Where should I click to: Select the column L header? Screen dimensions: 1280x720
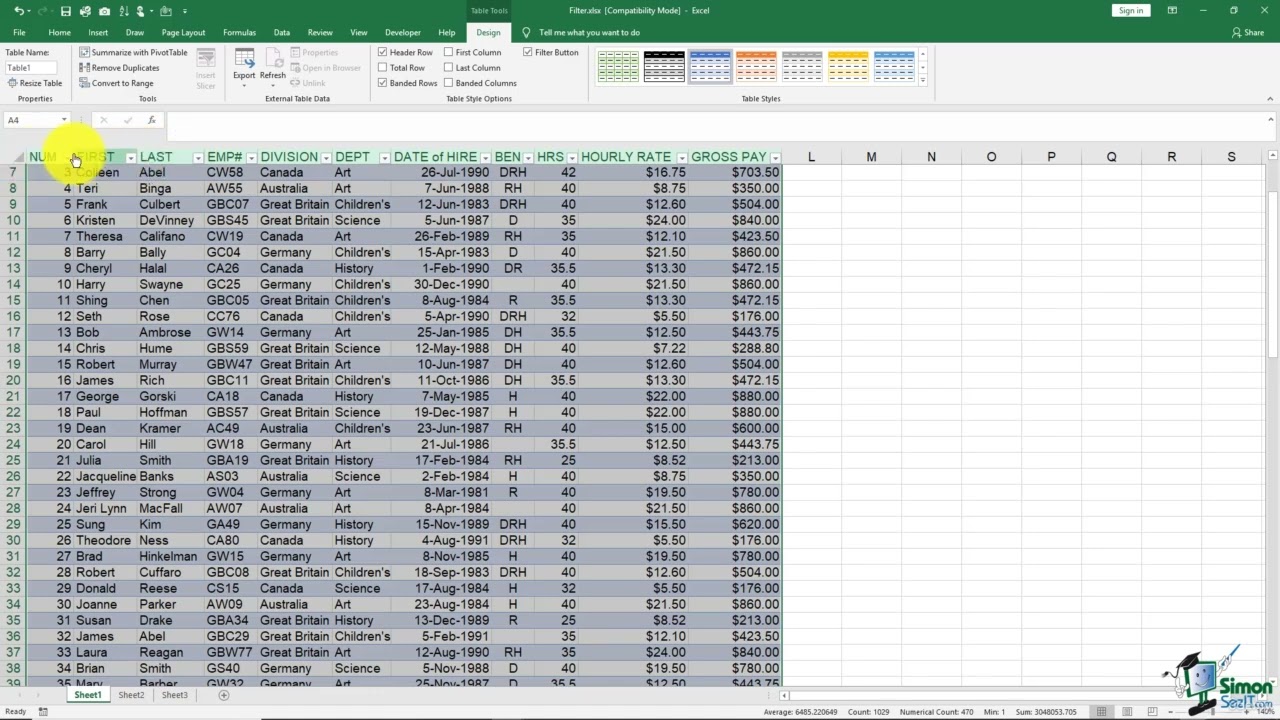tap(811, 157)
